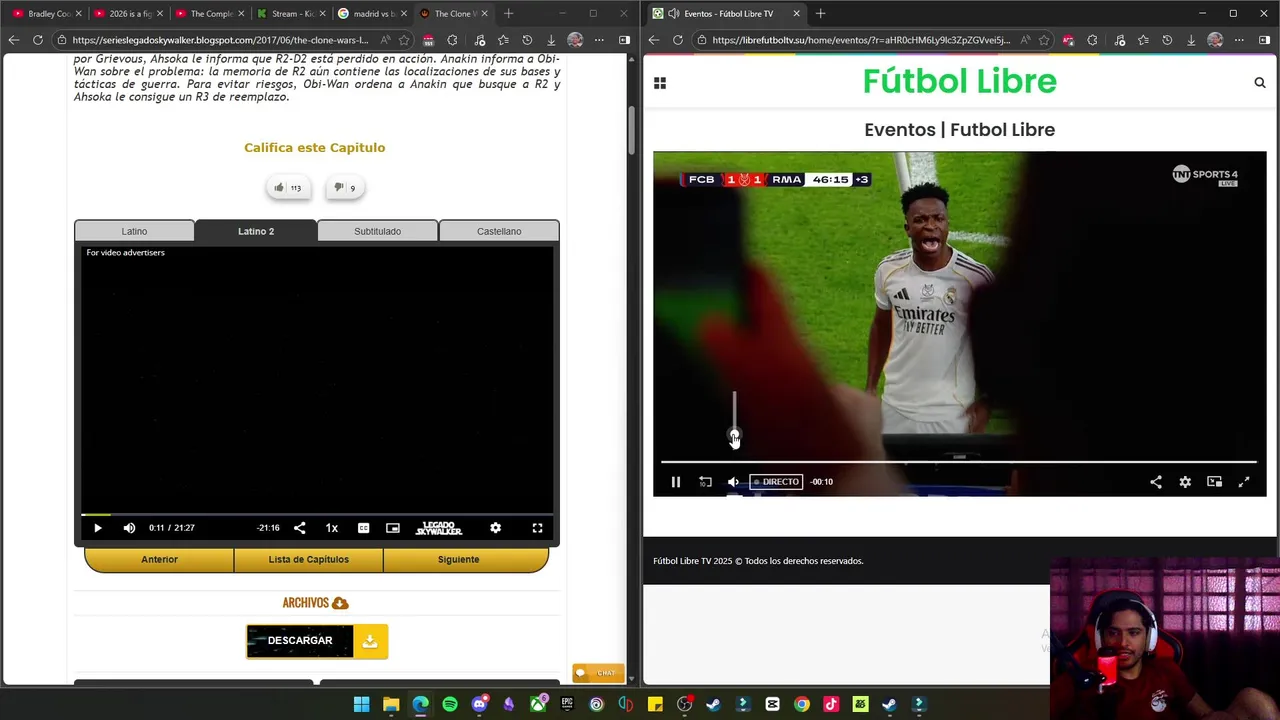1280x720 pixels.
Task: Click the DESCARGAR download button
Action: (317, 641)
